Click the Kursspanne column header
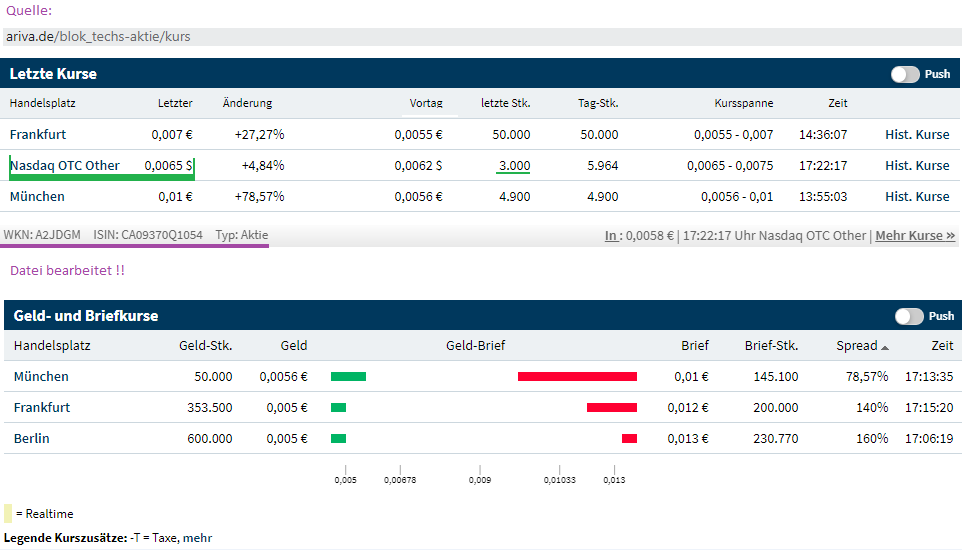This screenshot has height=550, width=962. (744, 103)
